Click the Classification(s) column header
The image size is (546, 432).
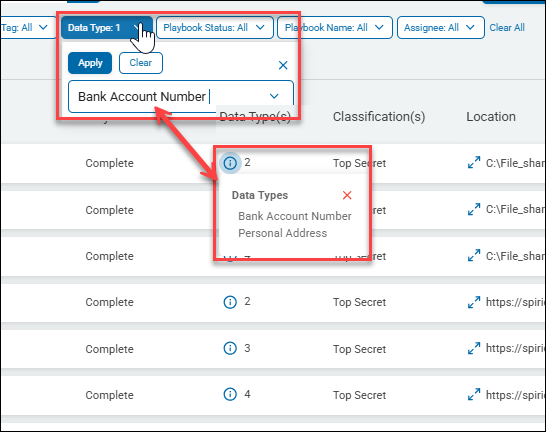point(379,117)
